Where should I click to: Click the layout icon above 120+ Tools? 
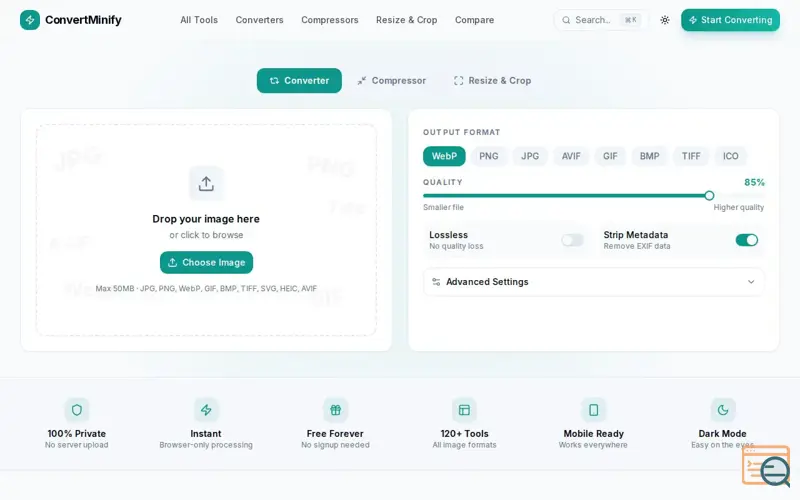click(464, 410)
